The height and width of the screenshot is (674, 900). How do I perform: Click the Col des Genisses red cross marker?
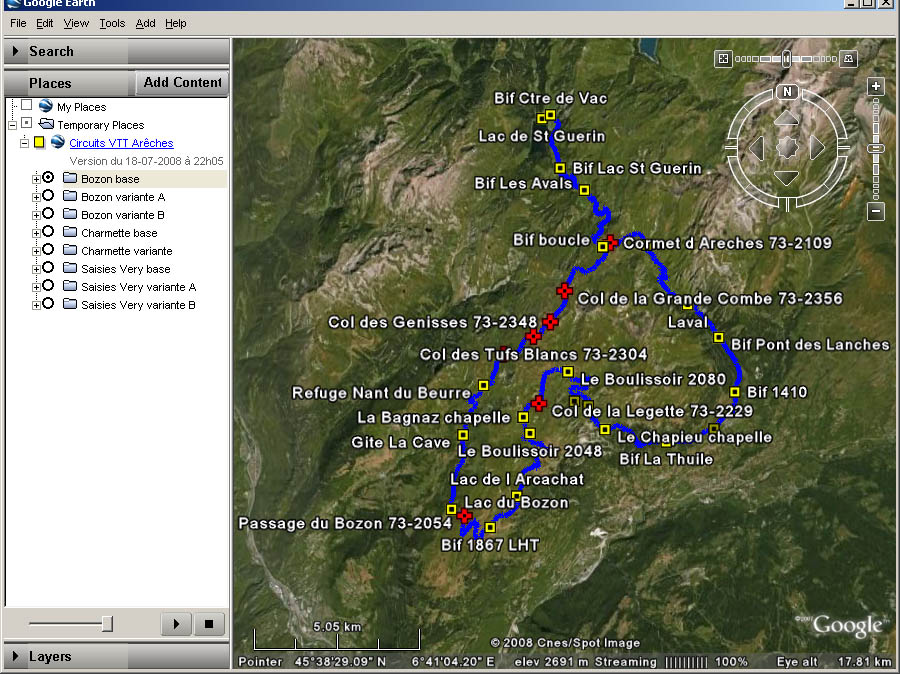[x=550, y=322]
